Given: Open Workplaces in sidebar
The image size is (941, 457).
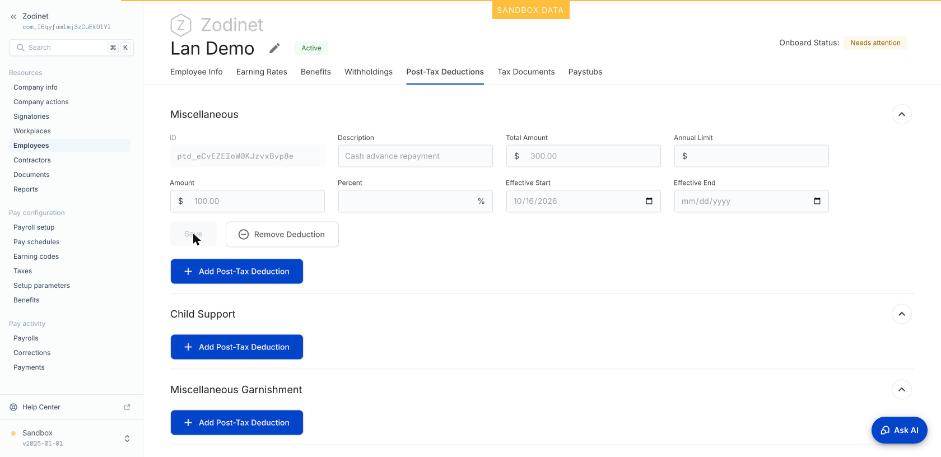Looking at the screenshot, I should (32, 131).
